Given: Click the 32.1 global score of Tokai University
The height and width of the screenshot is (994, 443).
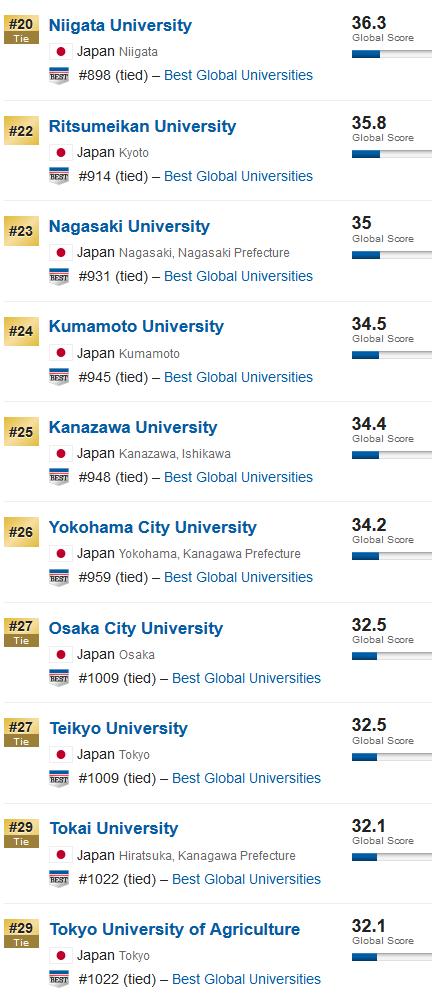Looking at the screenshot, I should (x=369, y=826).
